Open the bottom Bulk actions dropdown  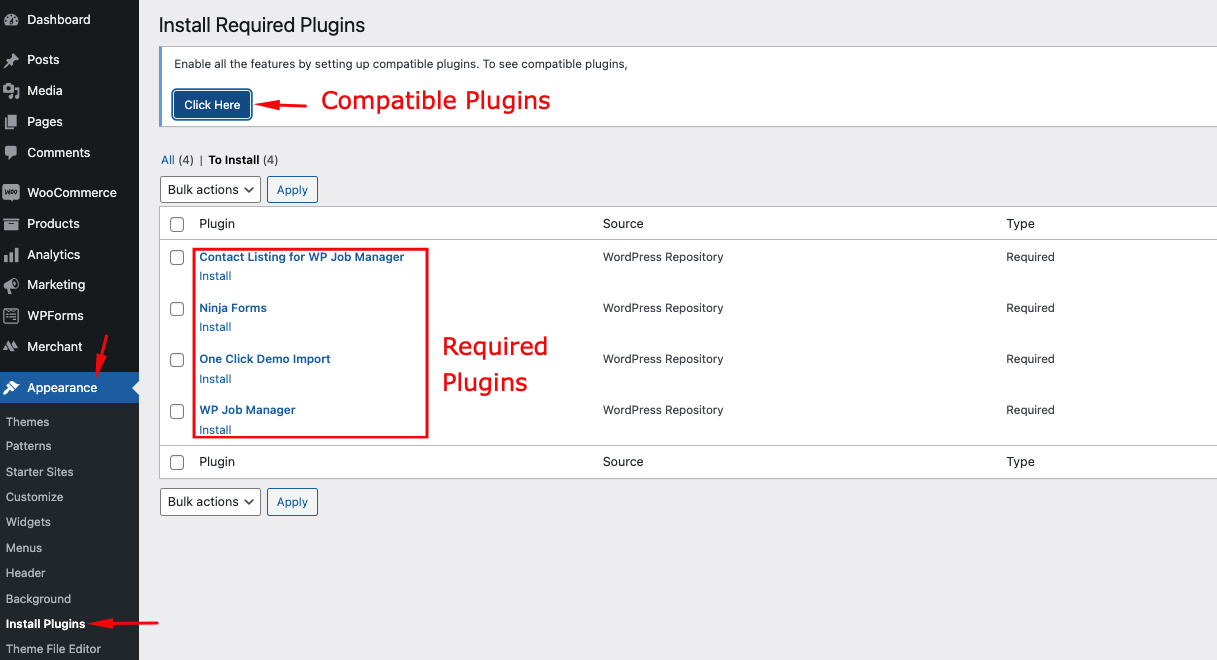[x=210, y=501]
